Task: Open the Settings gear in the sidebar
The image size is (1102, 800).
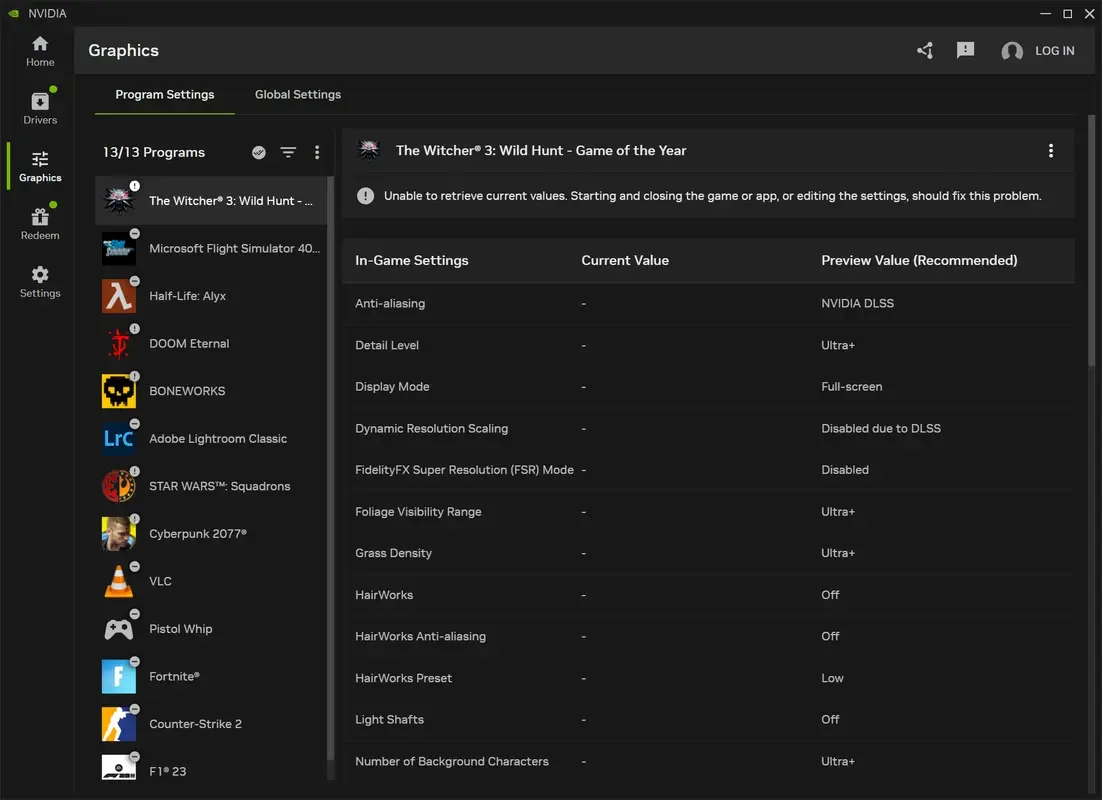Action: pyautogui.click(x=39, y=279)
